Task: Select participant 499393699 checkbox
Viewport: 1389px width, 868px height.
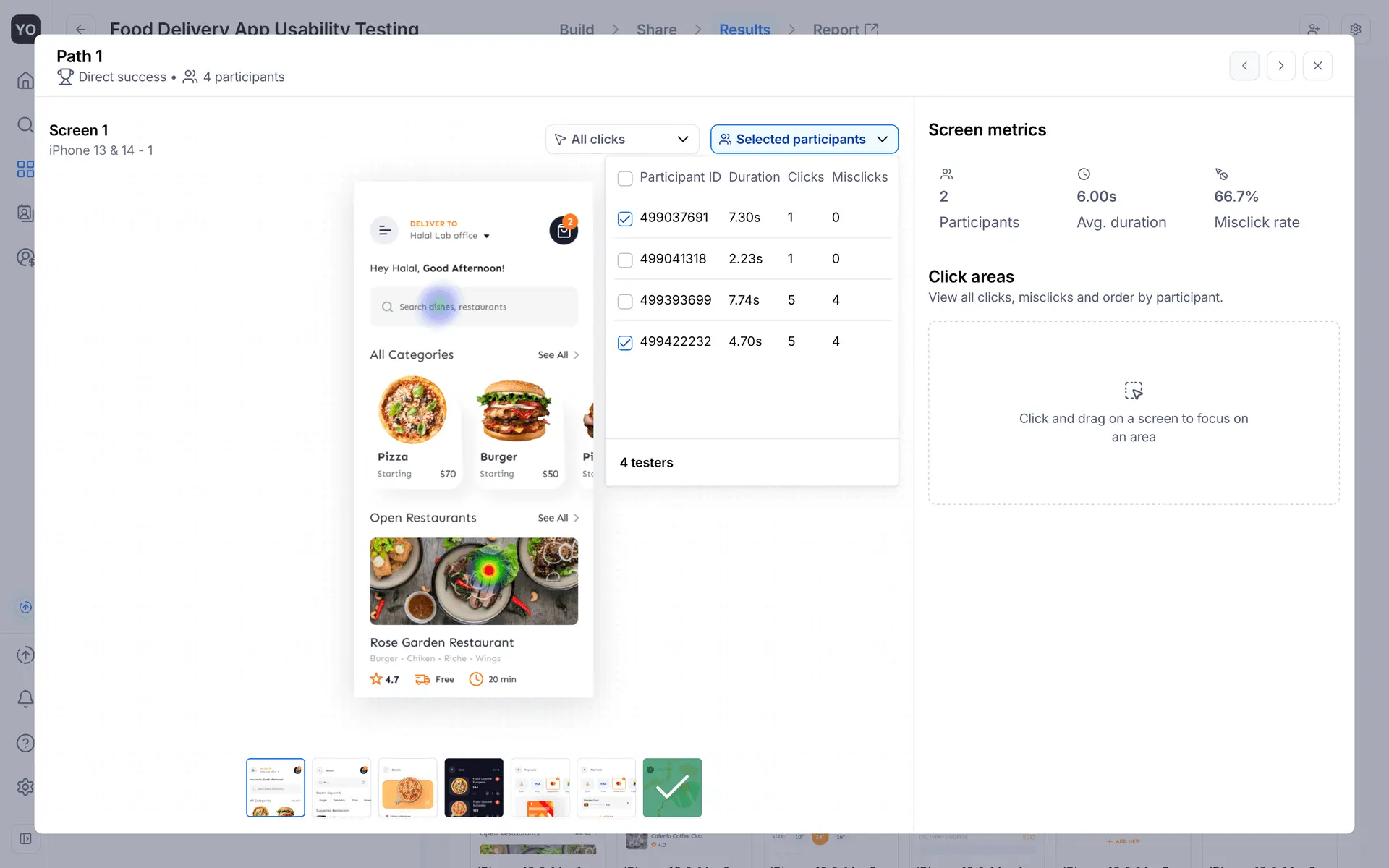Action: click(625, 301)
